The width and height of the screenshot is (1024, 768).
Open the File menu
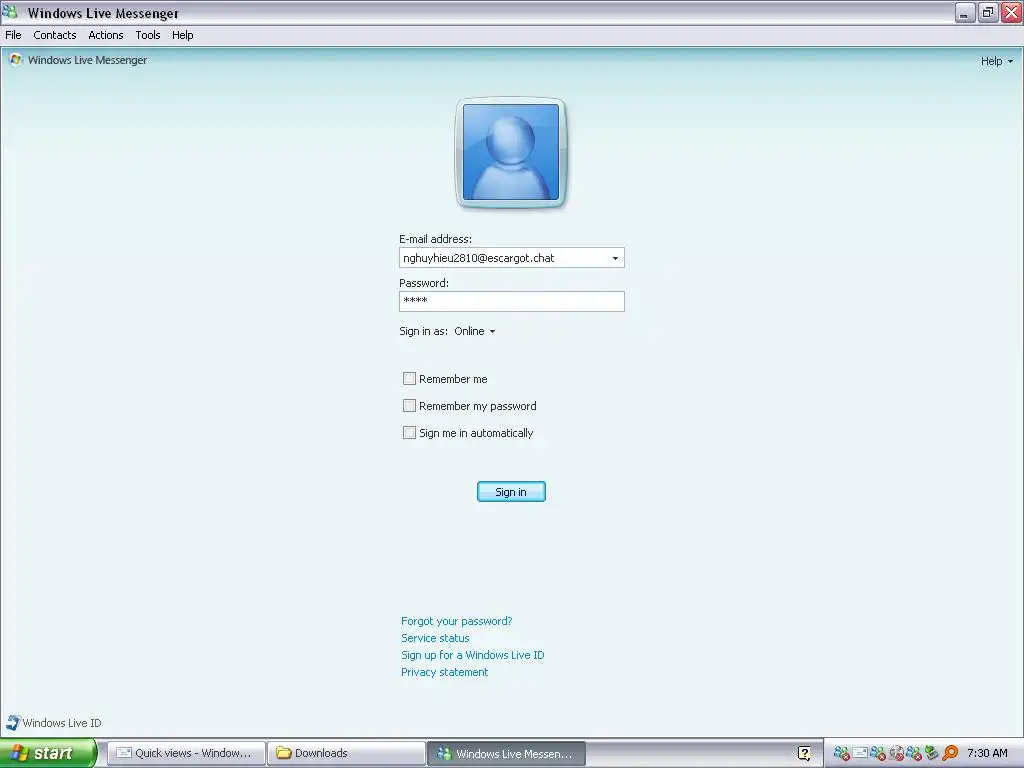pos(13,35)
